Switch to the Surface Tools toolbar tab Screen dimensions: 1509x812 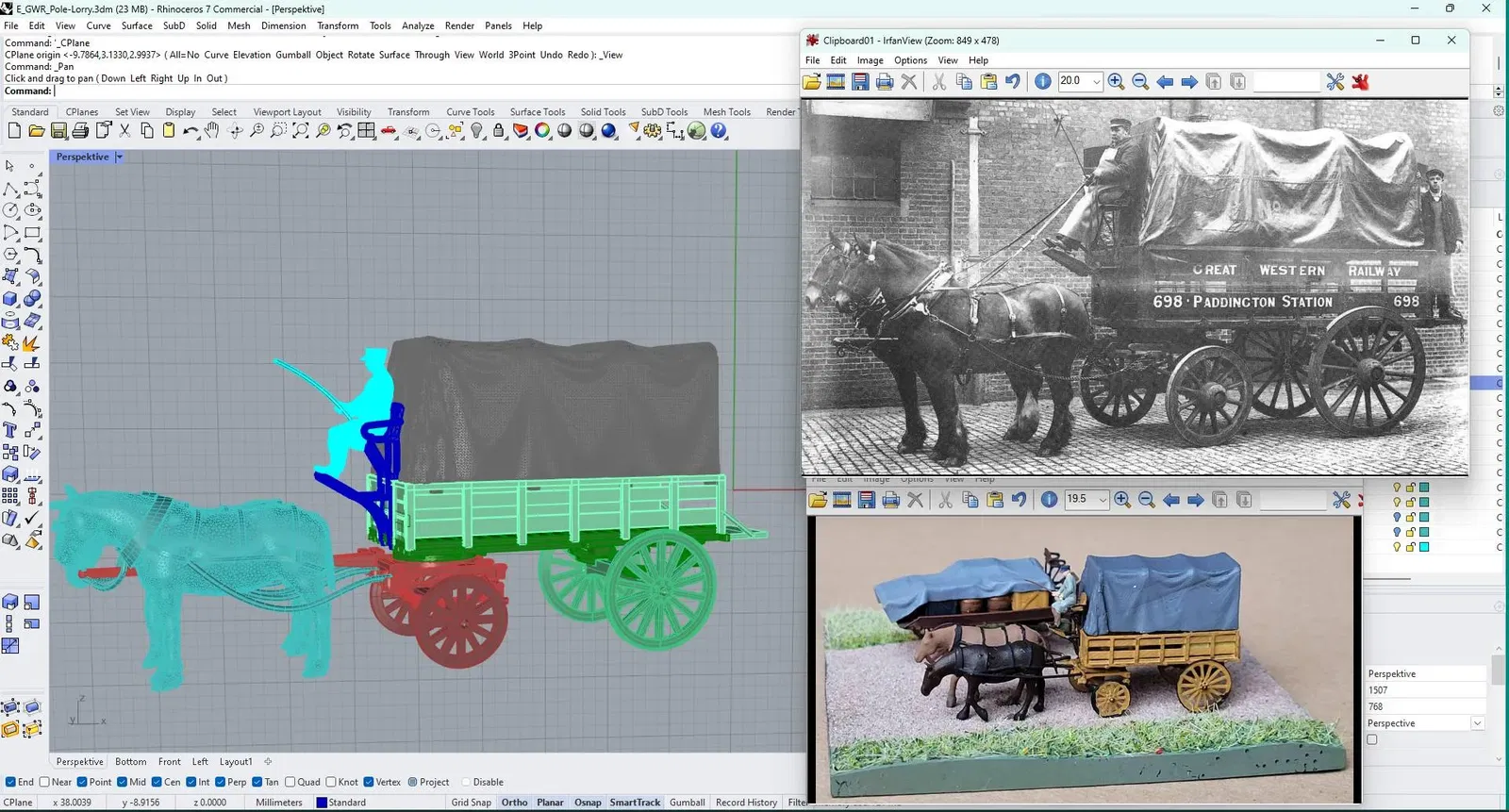tap(537, 111)
